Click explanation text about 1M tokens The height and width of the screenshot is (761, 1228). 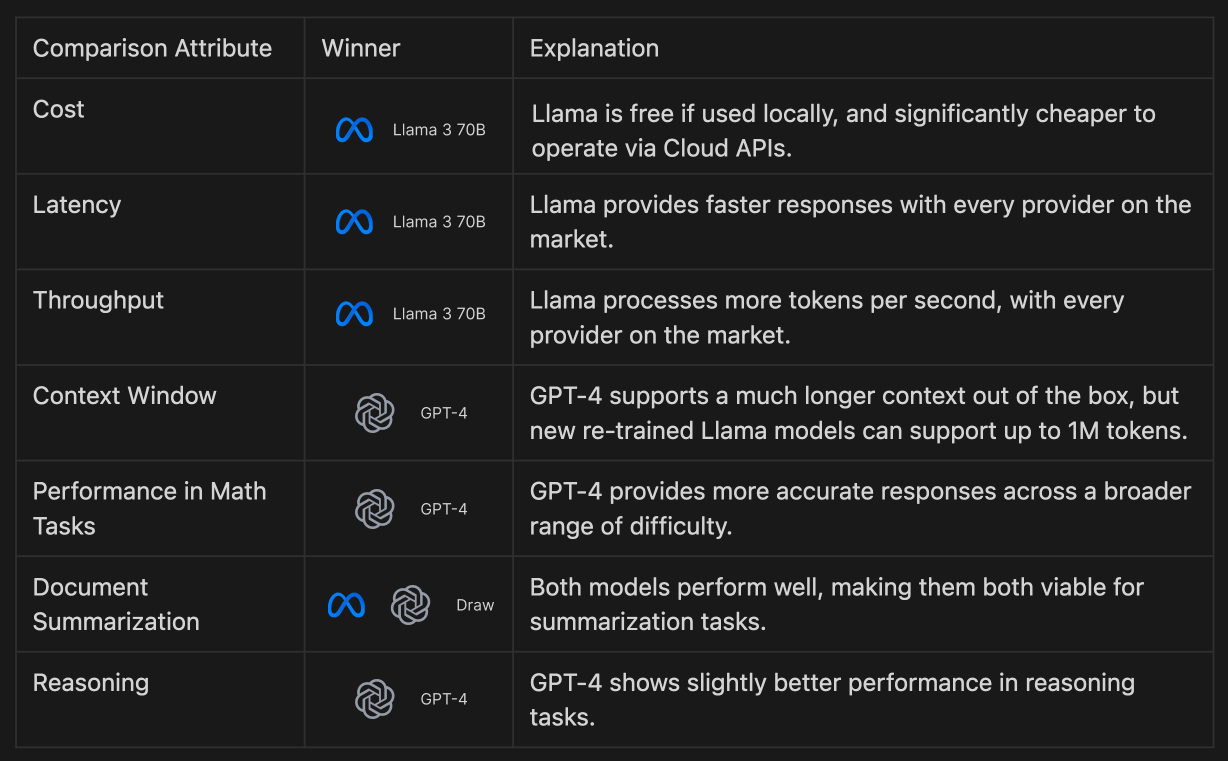(857, 431)
